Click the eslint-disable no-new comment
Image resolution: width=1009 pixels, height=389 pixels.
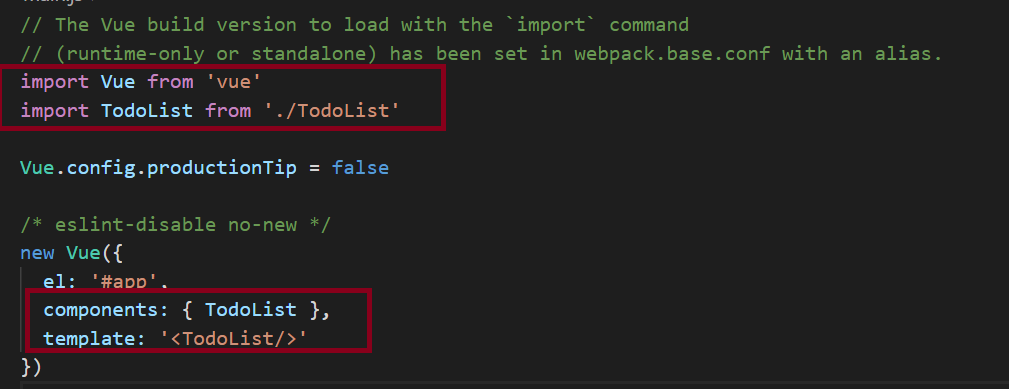[x=176, y=224]
